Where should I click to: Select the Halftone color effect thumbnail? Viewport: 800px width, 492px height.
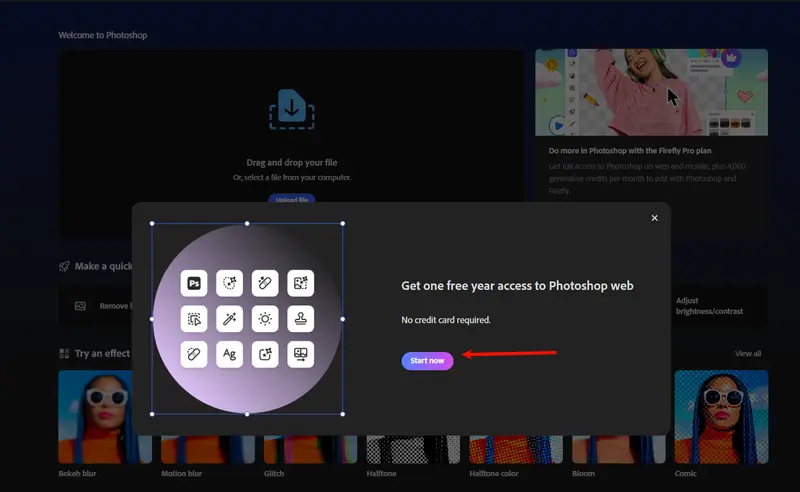516,449
